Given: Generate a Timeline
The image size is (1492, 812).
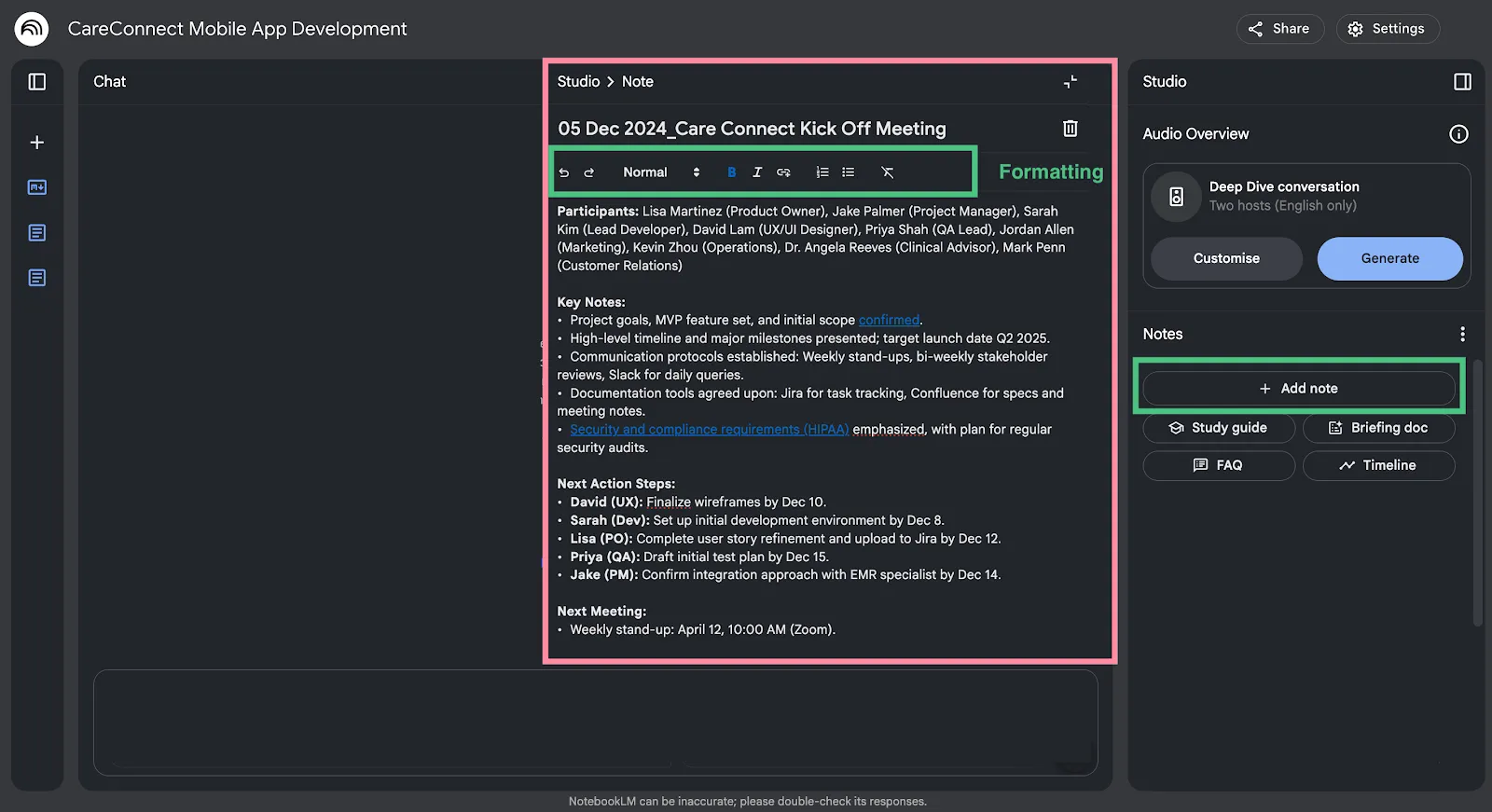Looking at the screenshot, I should [x=1378, y=465].
